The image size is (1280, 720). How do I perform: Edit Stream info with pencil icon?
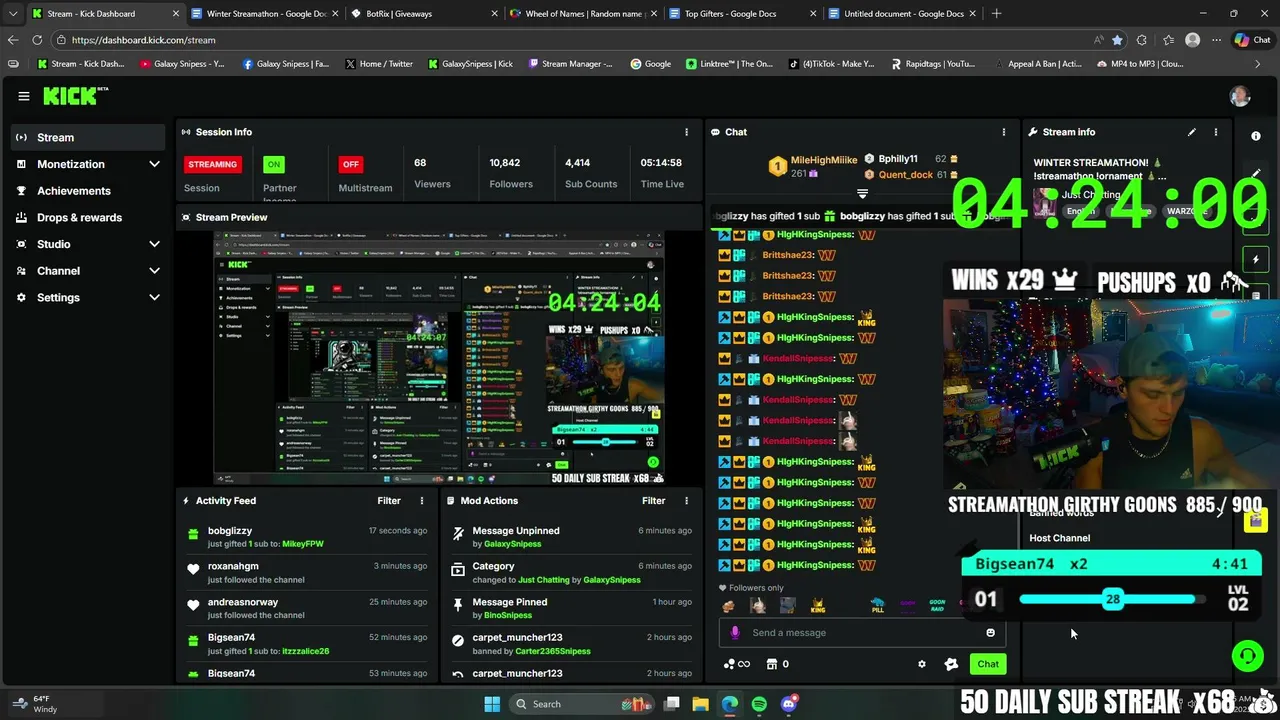click(1191, 132)
